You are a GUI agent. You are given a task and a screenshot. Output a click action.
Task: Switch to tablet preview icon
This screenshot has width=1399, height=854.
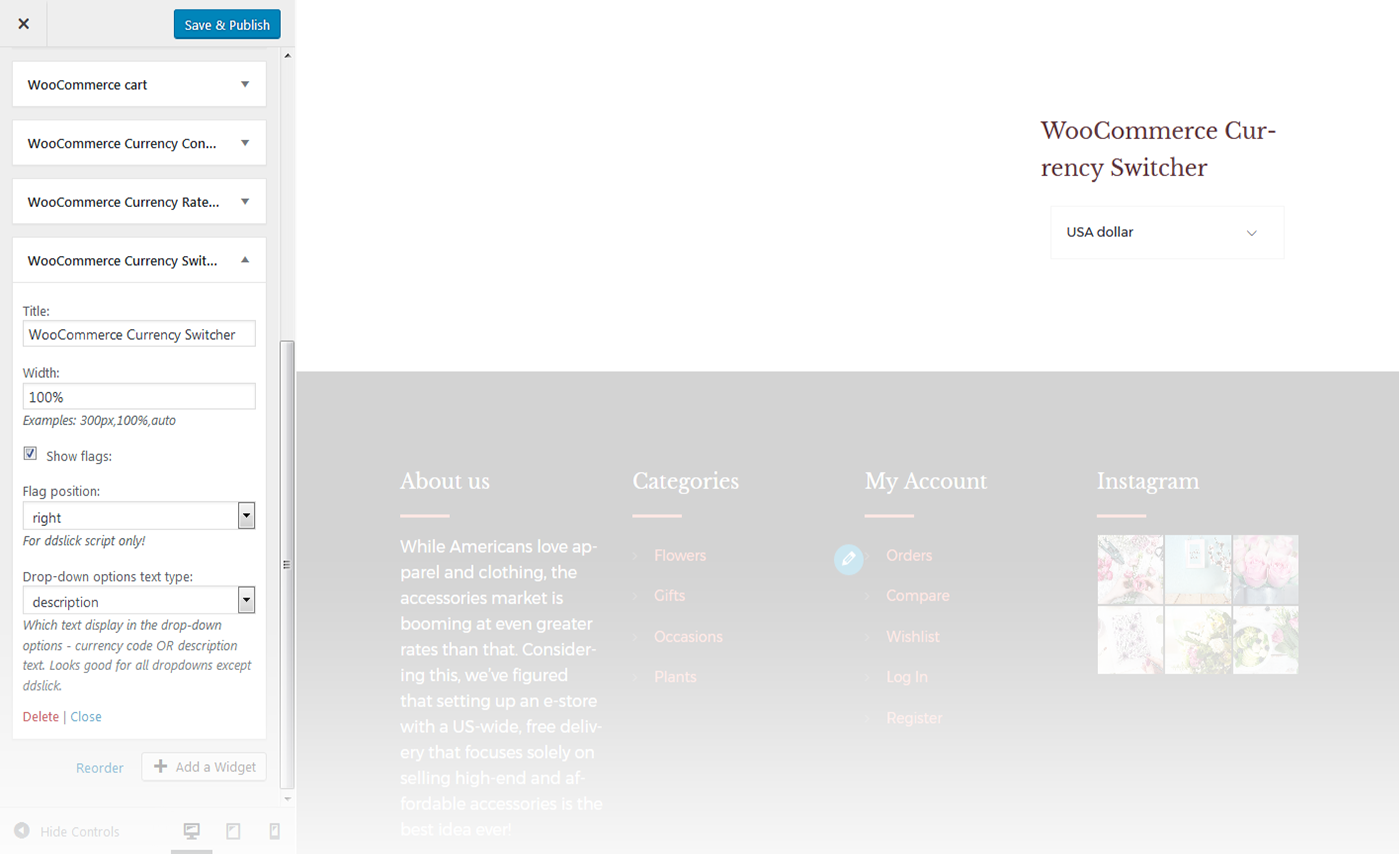pyautogui.click(x=233, y=831)
